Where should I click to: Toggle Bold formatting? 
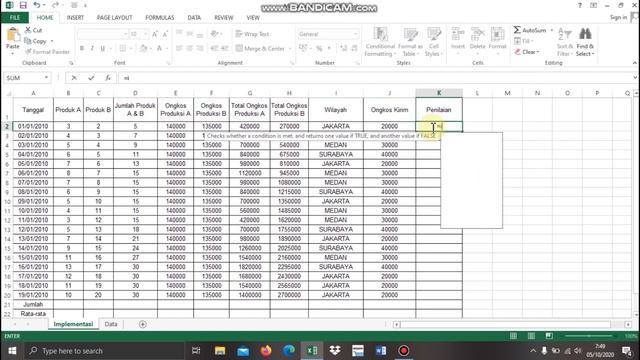(x=82, y=49)
